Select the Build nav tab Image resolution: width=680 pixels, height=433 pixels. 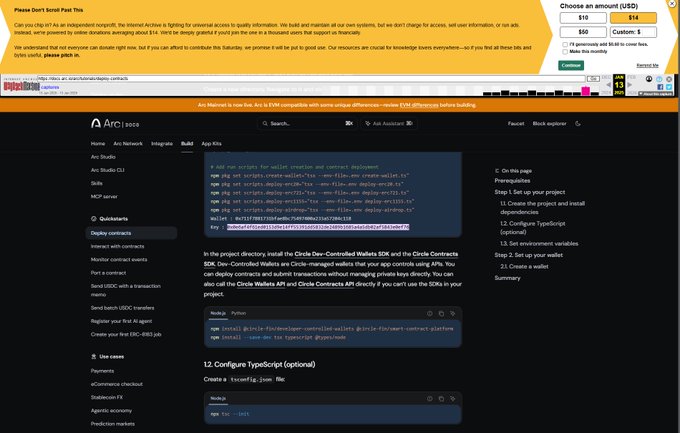(x=187, y=144)
